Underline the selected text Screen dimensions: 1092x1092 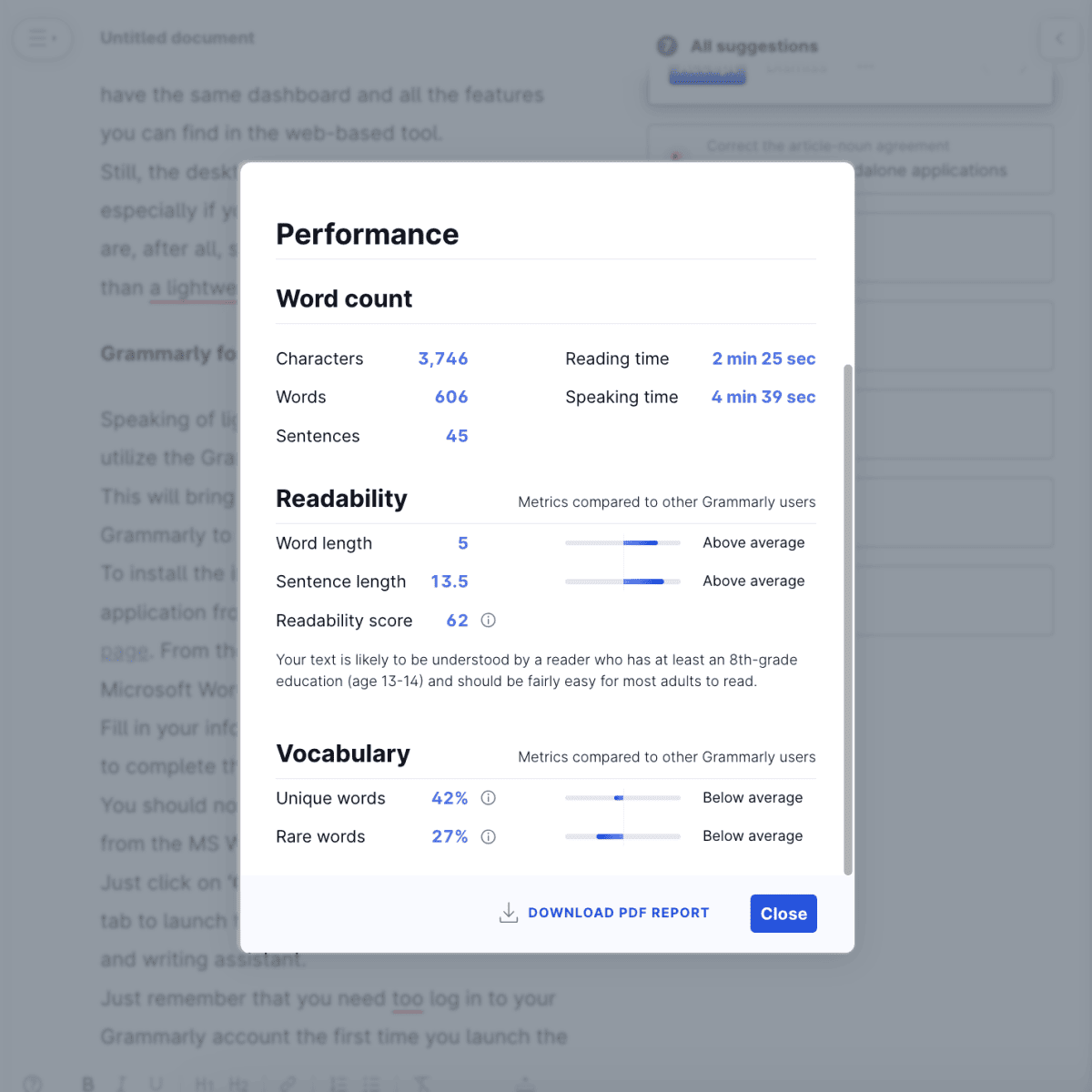(x=156, y=1082)
